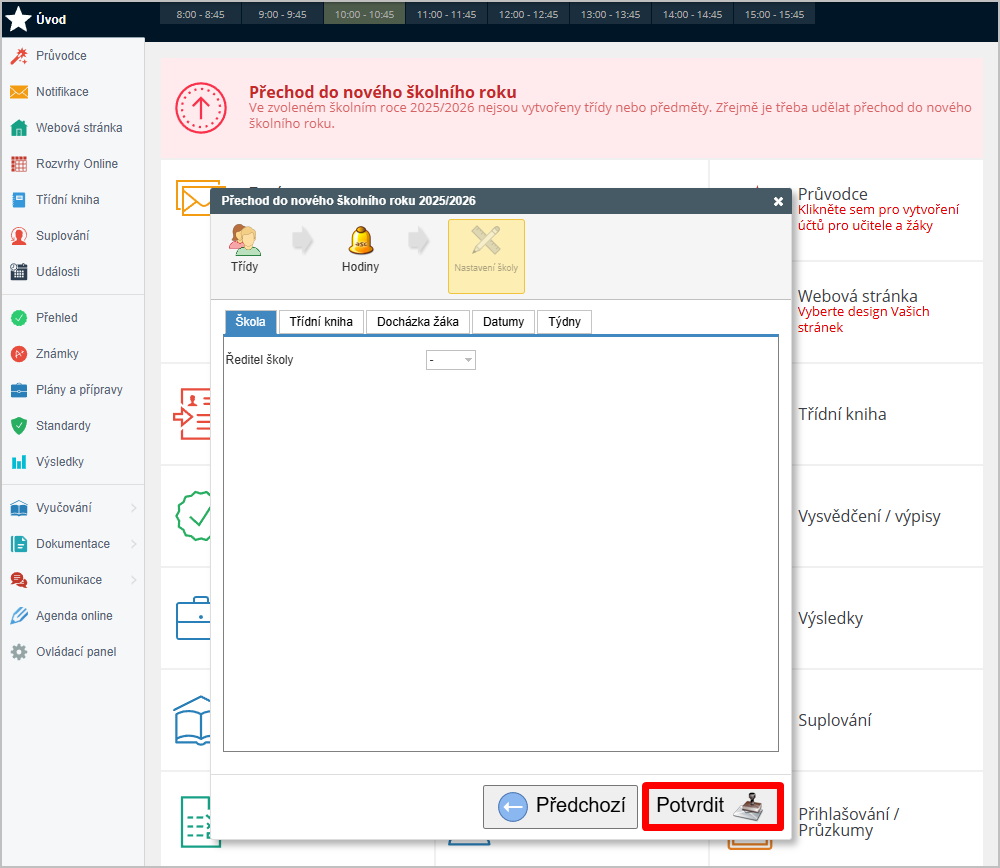
Task: Open the Ředitel školy dropdown
Action: click(451, 360)
